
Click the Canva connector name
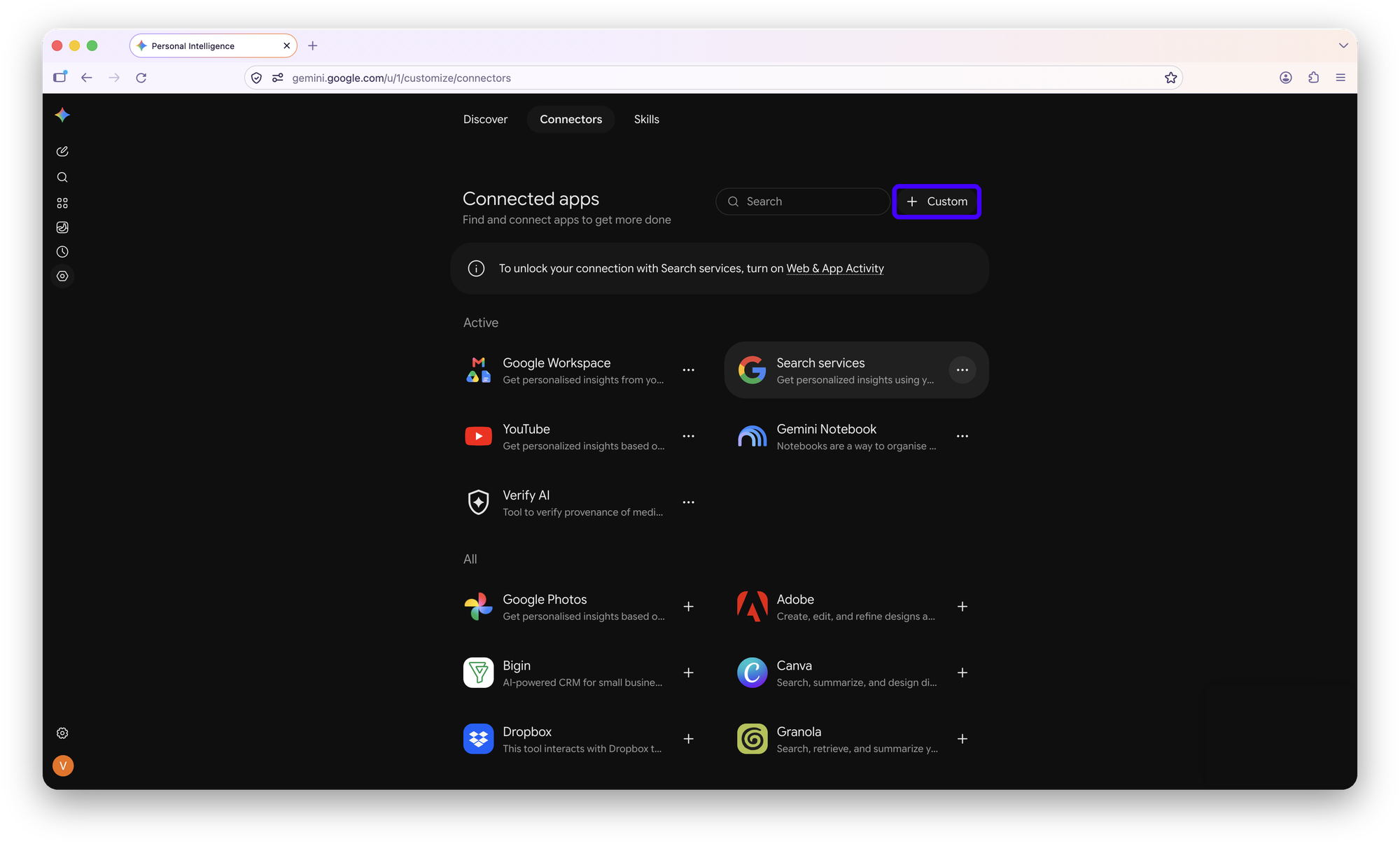click(x=794, y=665)
